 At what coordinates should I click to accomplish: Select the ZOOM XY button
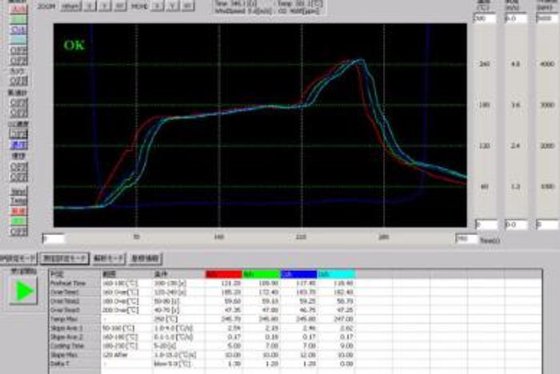[120, 6]
